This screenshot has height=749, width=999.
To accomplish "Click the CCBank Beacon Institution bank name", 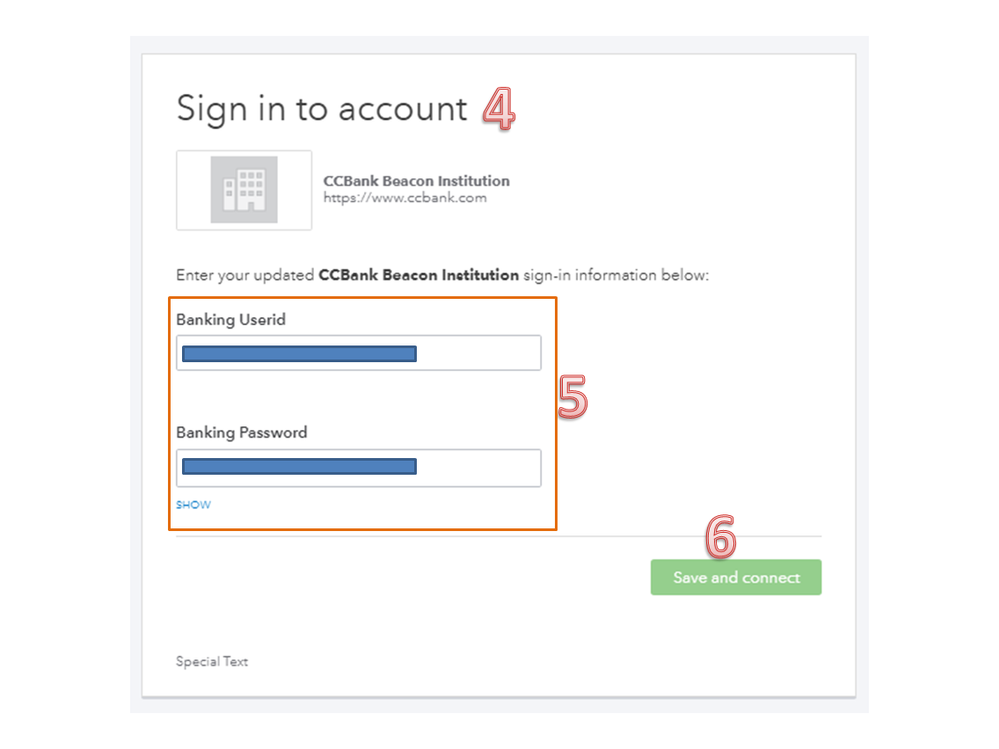I will click(416, 180).
